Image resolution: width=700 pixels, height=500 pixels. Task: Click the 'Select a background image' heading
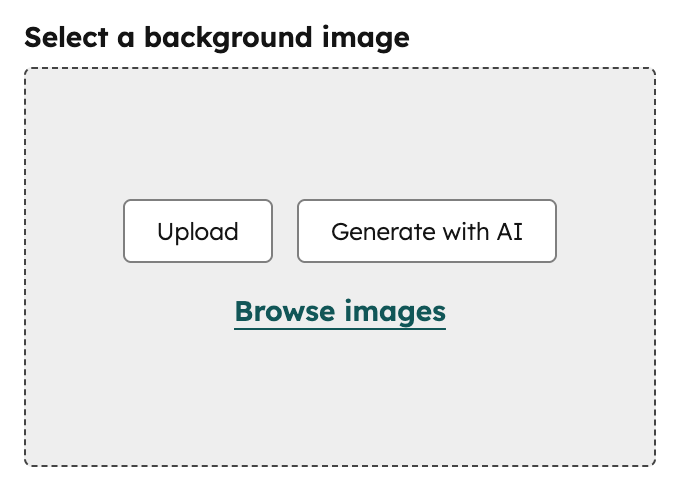pos(217,38)
